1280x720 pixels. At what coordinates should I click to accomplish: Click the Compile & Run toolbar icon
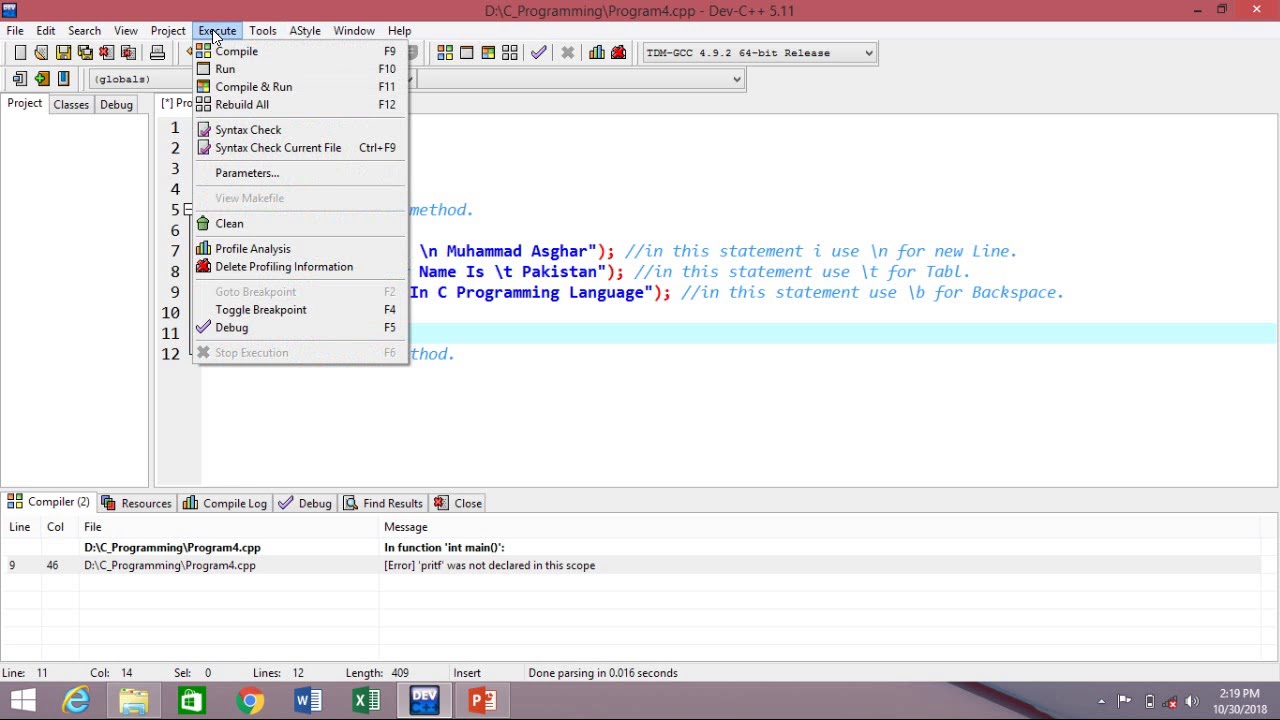[488, 53]
